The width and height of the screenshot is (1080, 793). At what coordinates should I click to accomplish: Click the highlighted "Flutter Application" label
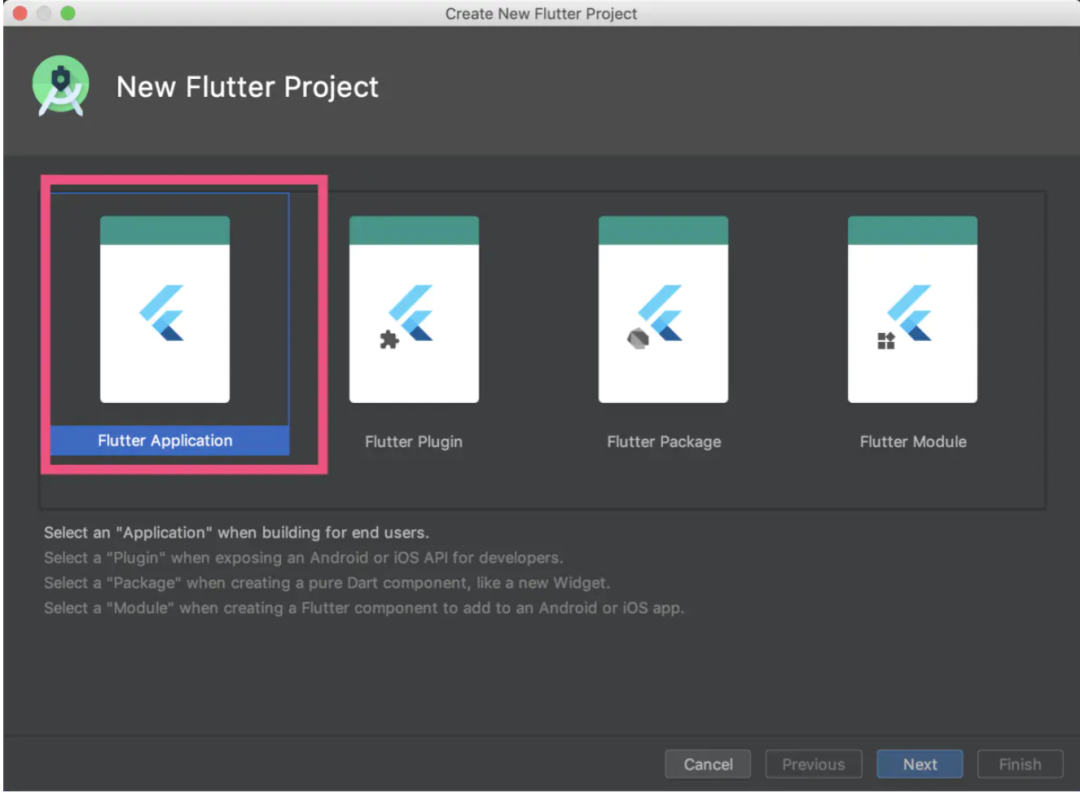tap(165, 441)
